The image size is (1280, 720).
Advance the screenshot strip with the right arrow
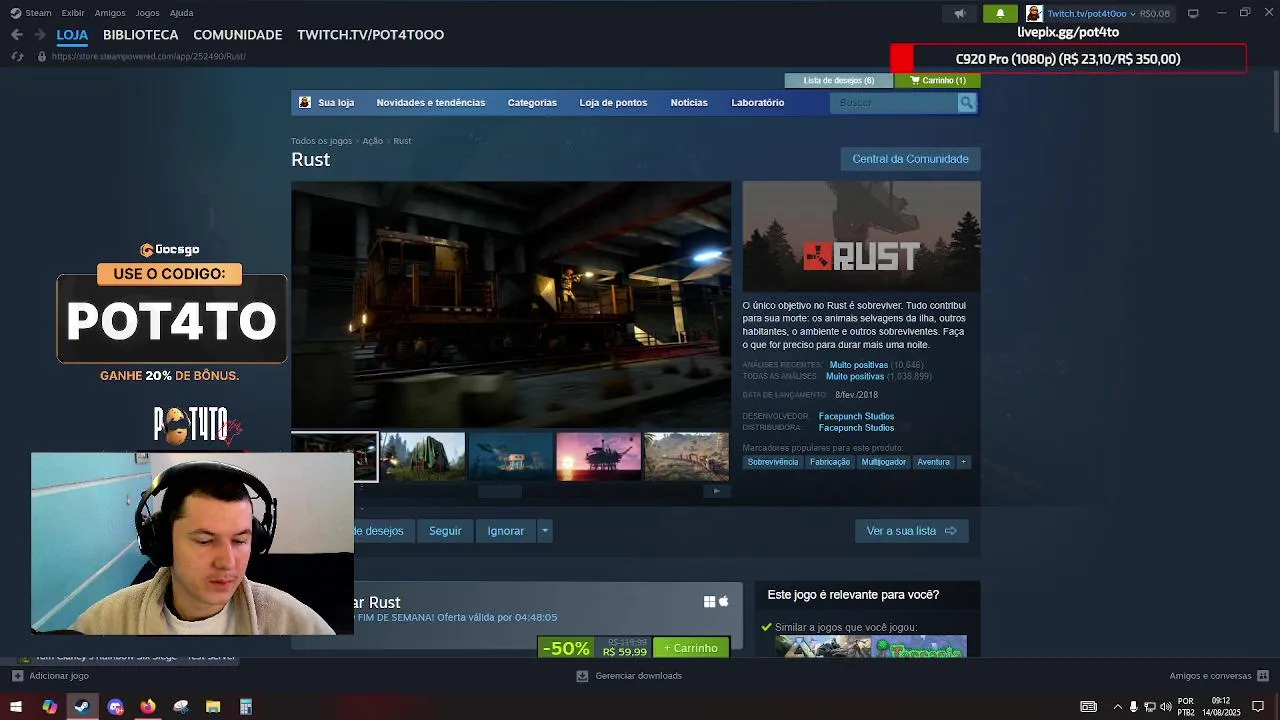pyautogui.click(x=716, y=491)
